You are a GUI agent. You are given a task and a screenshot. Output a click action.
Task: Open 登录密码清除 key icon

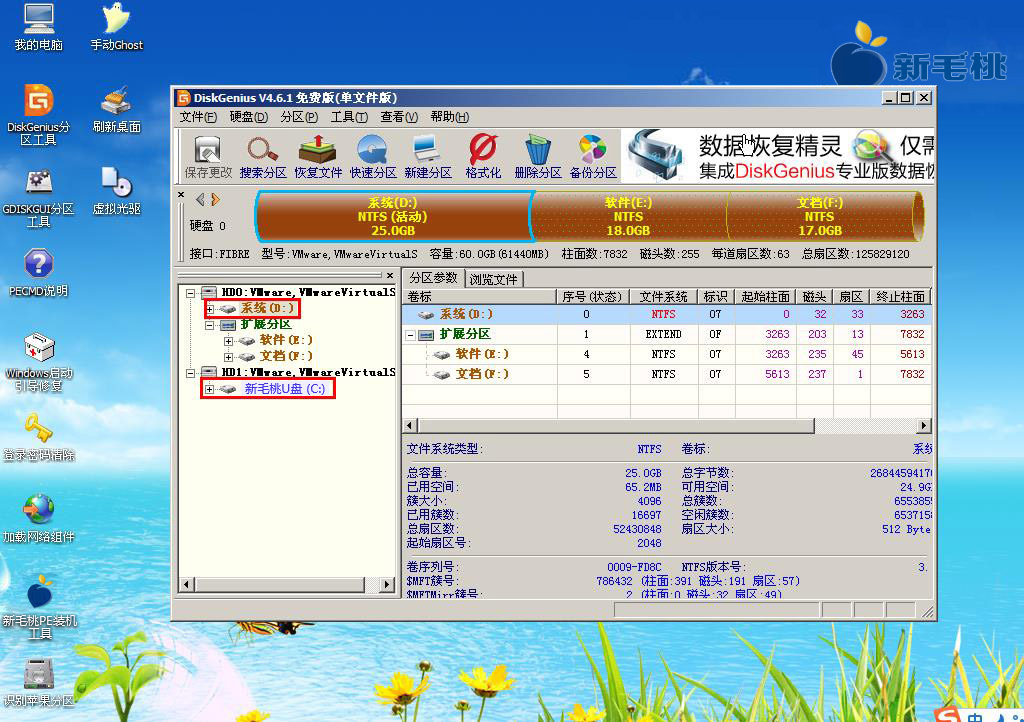click(x=39, y=437)
